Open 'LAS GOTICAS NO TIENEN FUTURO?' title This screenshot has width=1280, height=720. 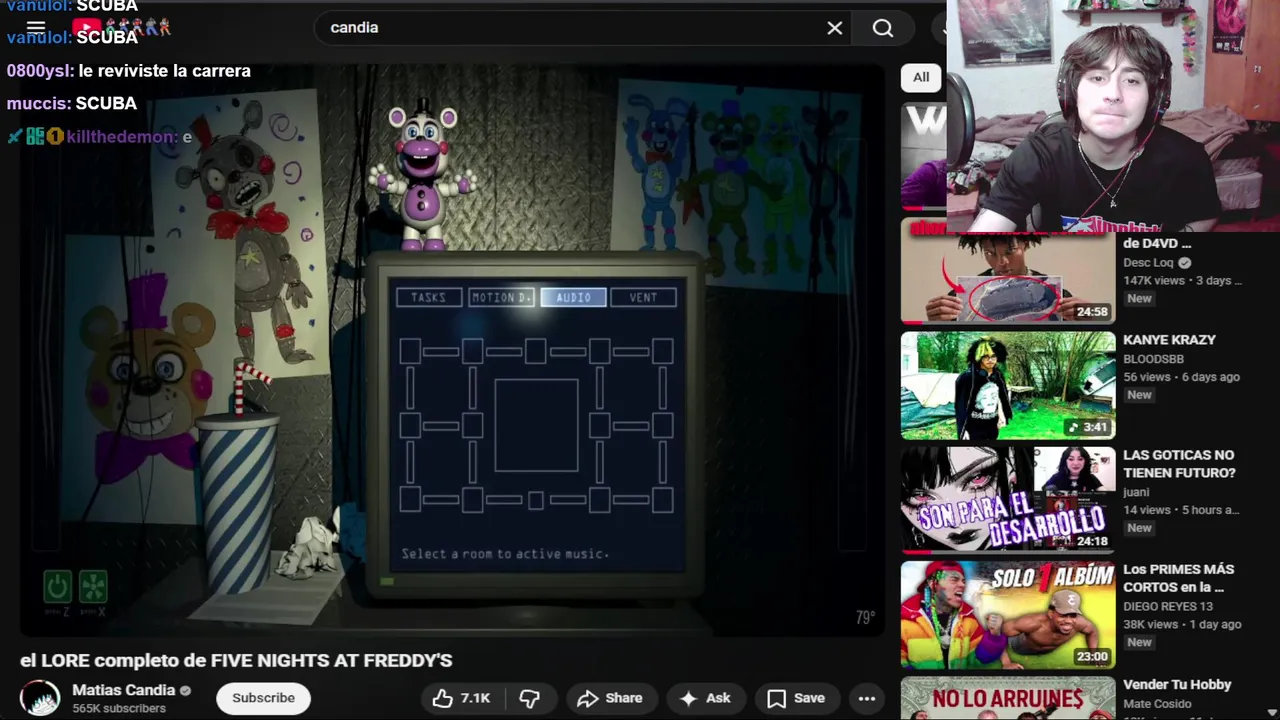coord(1179,464)
